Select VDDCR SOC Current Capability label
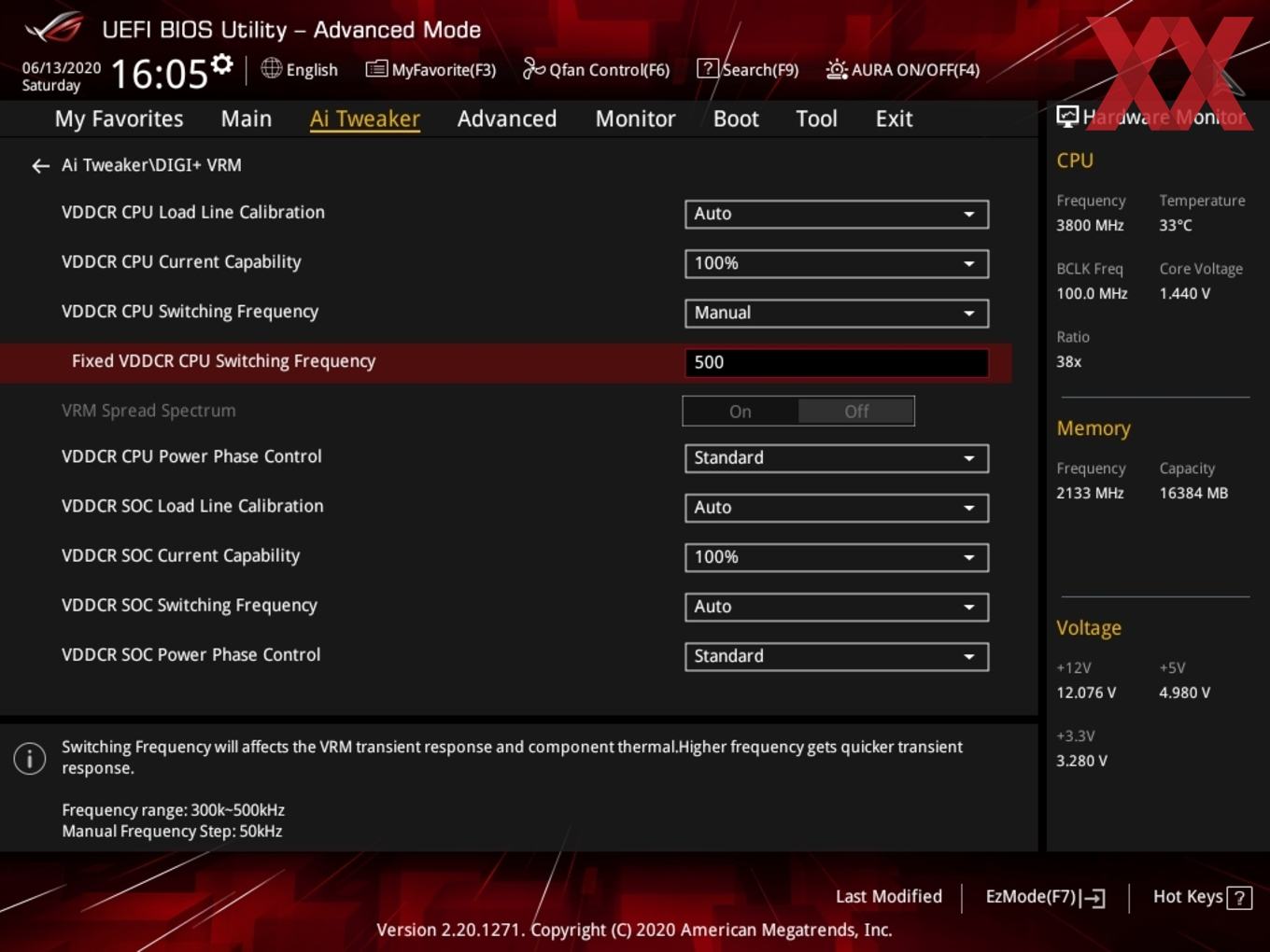This screenshot has width=1270, height=952. point(180,555)
